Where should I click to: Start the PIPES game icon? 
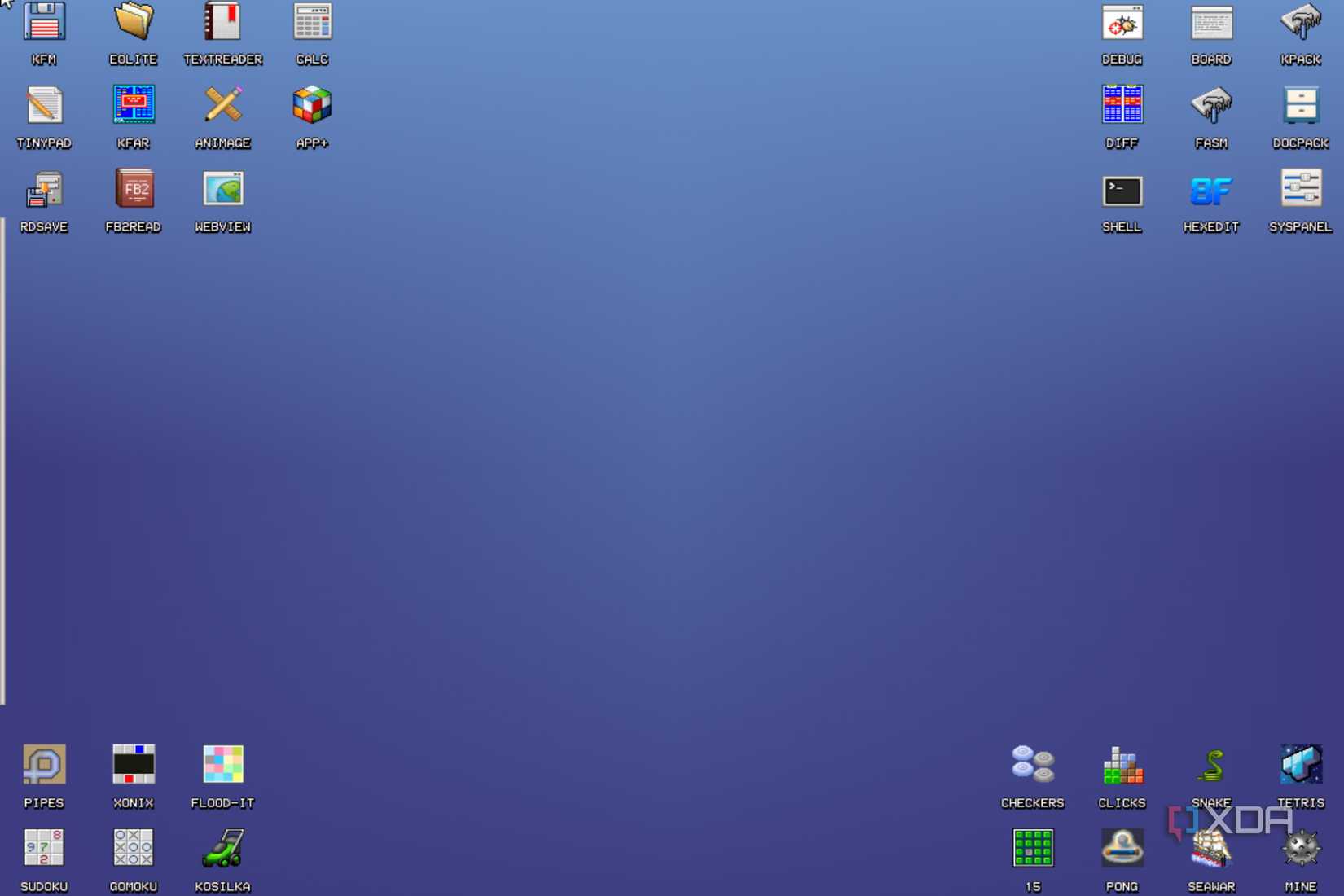pos(44,765)
